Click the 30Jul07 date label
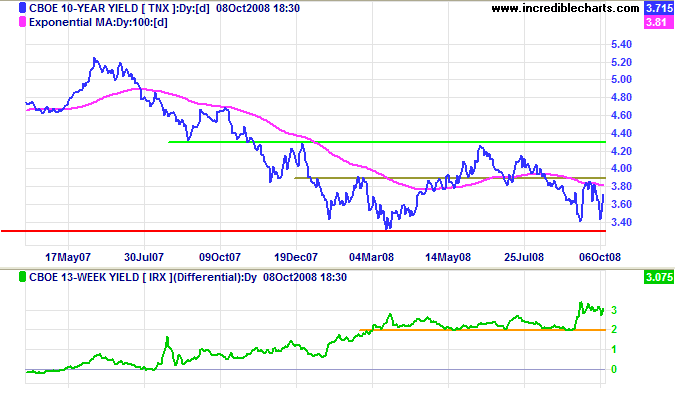Viewport: 675px width, 395px height. click(x=144, y=257)
